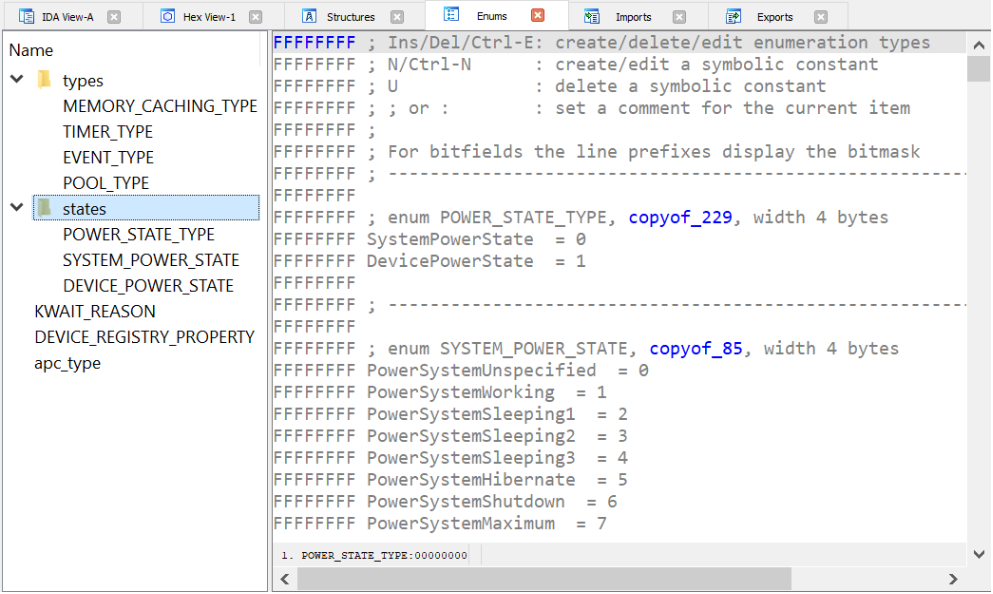Viewport: 993px width, 594px height.
Task: Select SYSTEM_POWER_STATE in the tree
Action: tap(151, 260)
